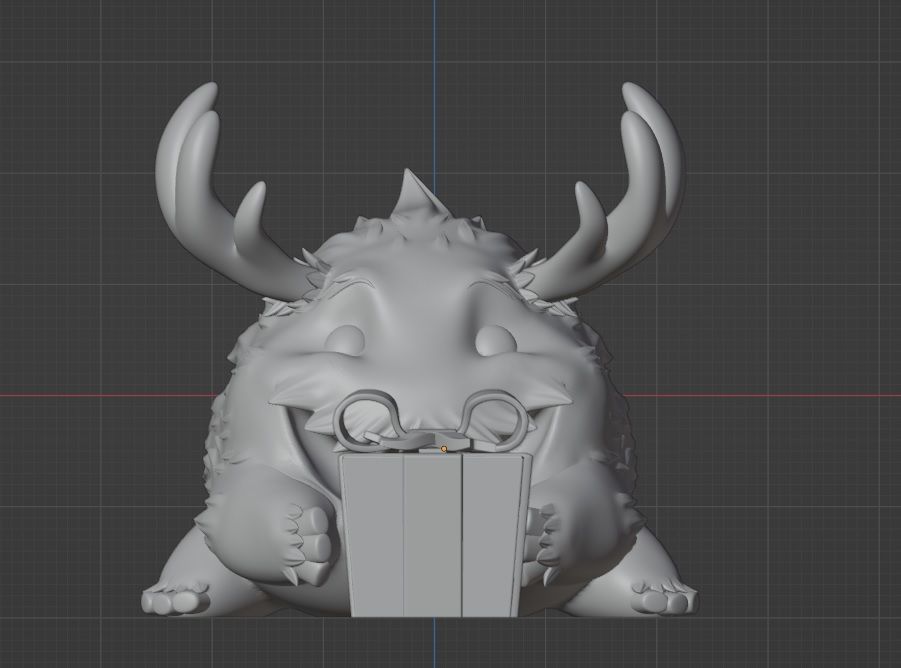Click the creature's eye on the right side
Screen dimensions: 901x668
coord(495,339)
